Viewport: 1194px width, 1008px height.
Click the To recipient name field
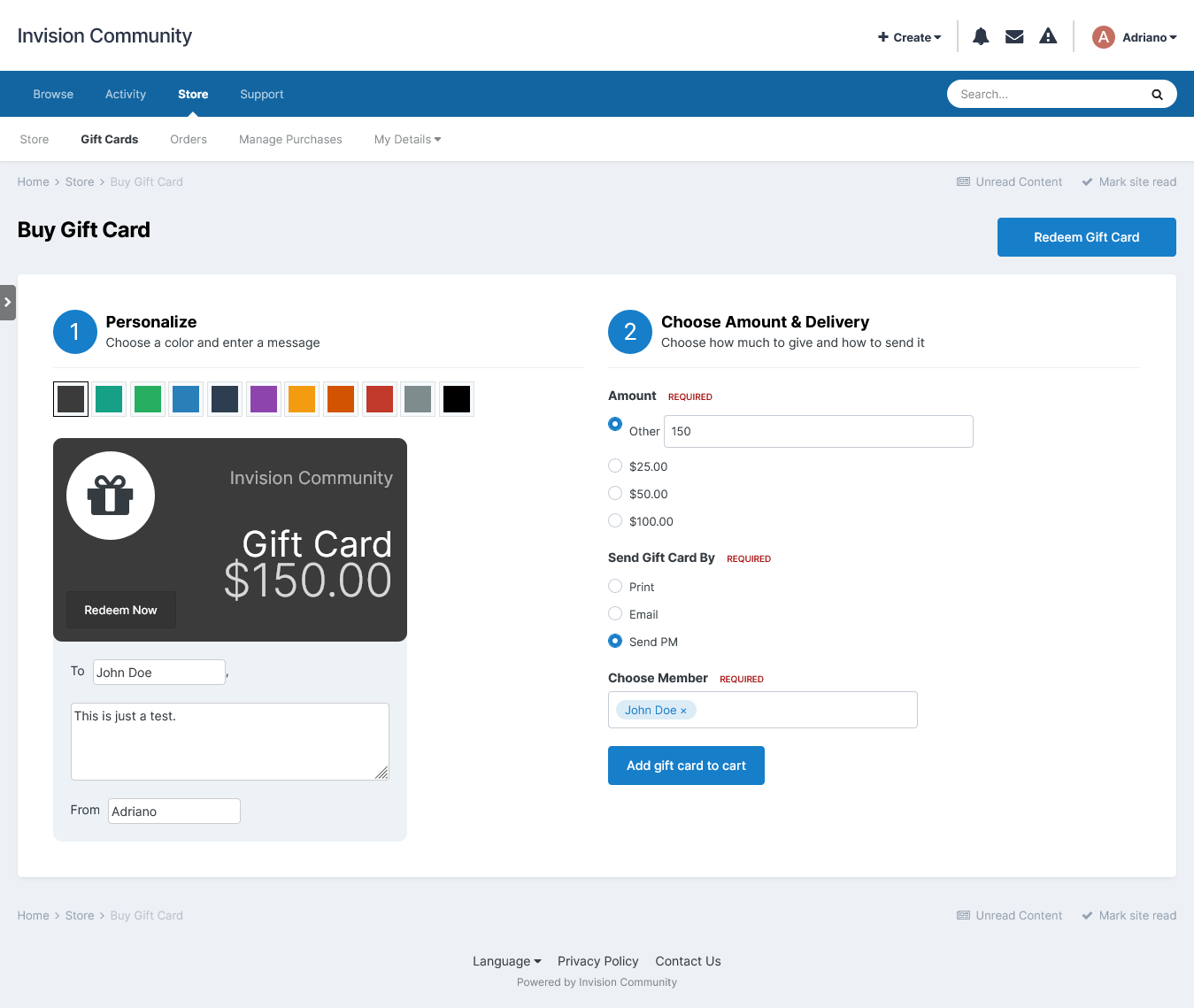tap(159, 672)
